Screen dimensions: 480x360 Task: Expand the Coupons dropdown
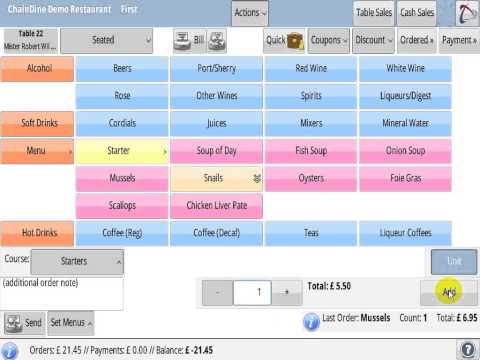[329, 41]
